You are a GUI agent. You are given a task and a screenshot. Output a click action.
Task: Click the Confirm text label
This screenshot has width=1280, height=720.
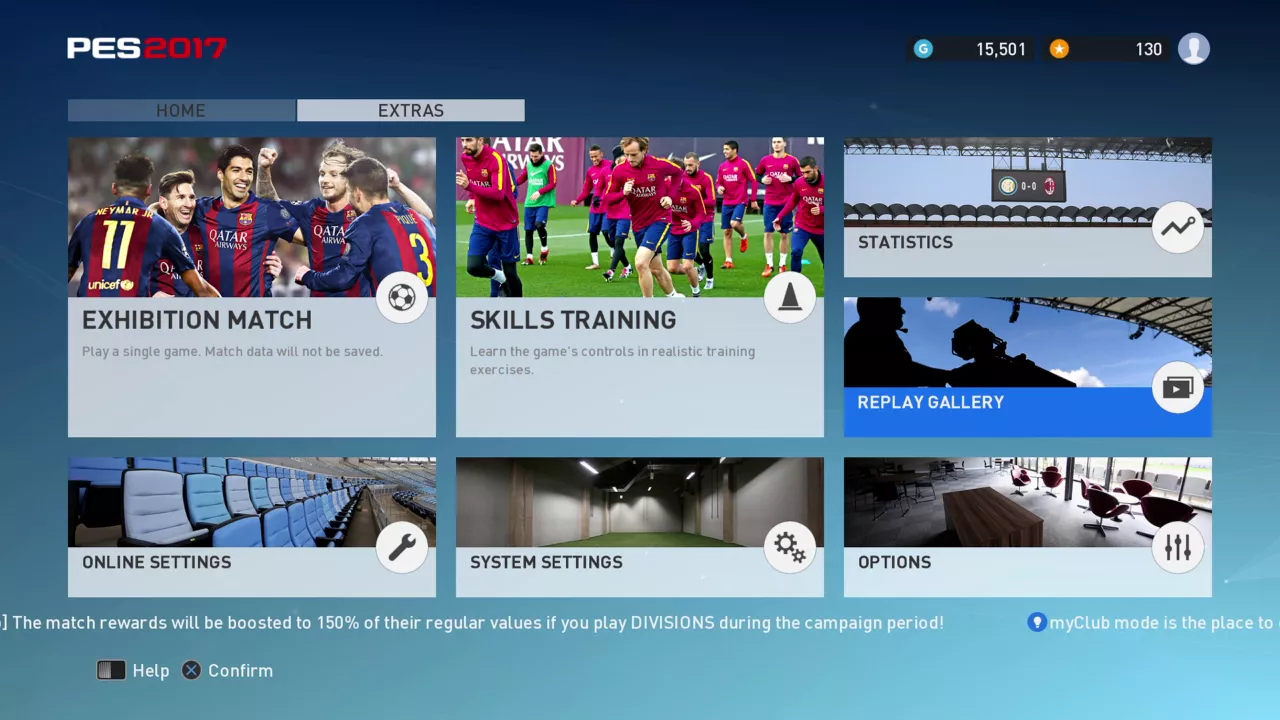click(240, 671)
